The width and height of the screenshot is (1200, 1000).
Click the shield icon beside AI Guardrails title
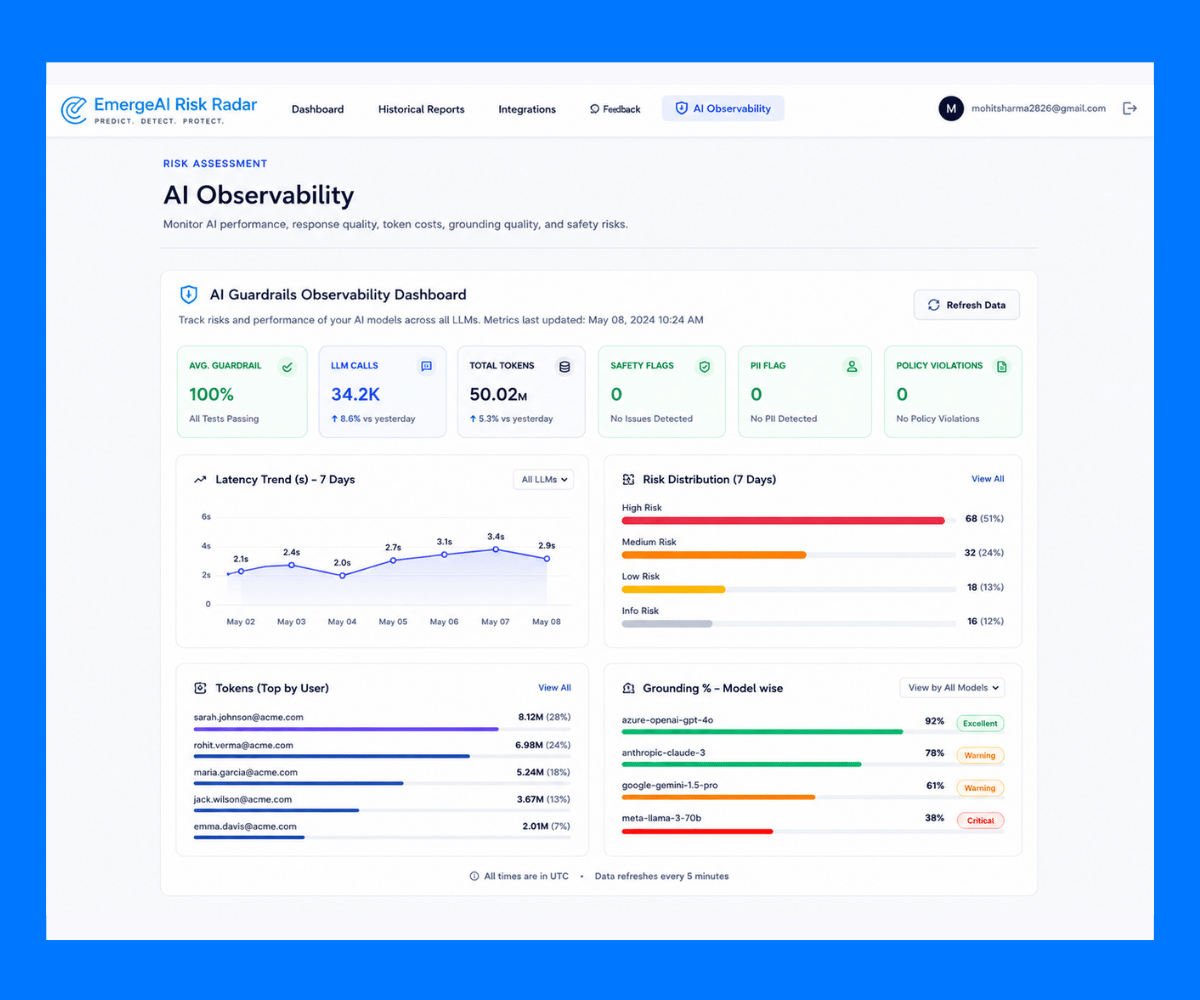click(x=188, y=295)
